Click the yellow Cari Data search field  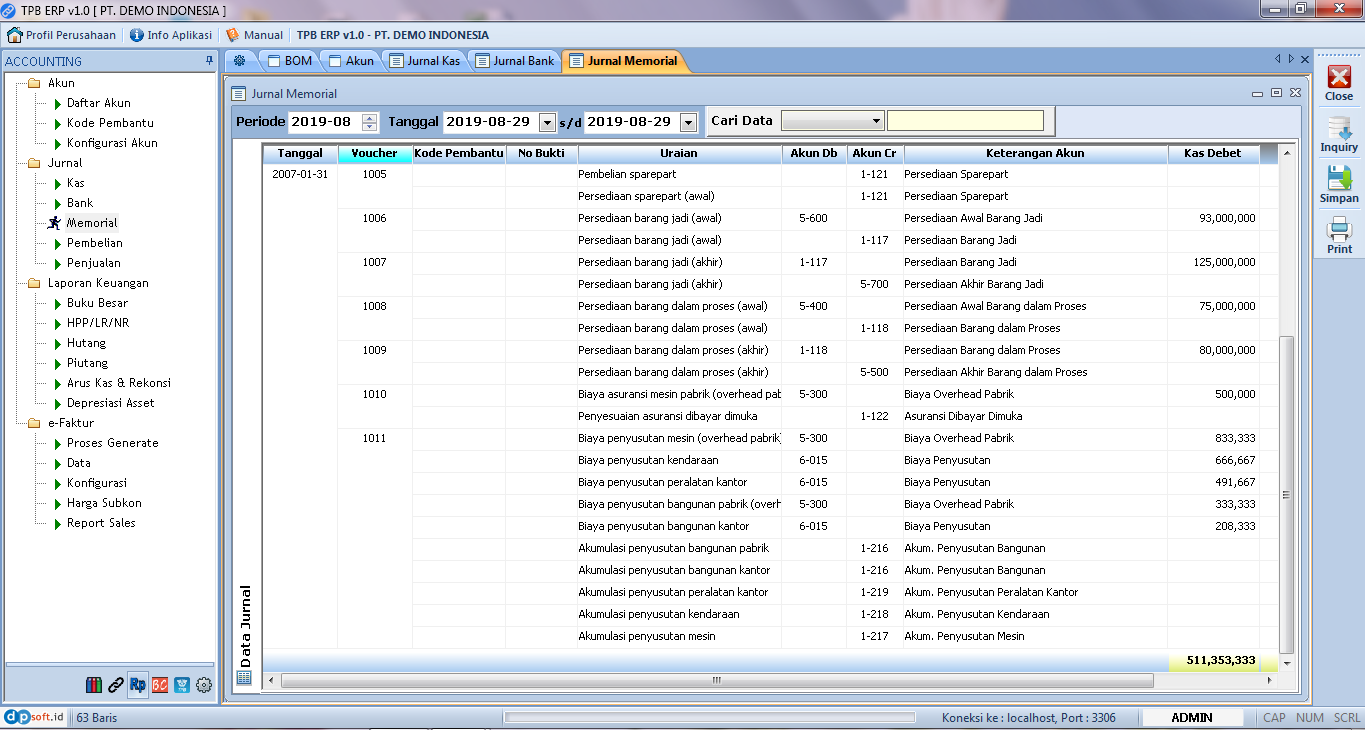965,121
